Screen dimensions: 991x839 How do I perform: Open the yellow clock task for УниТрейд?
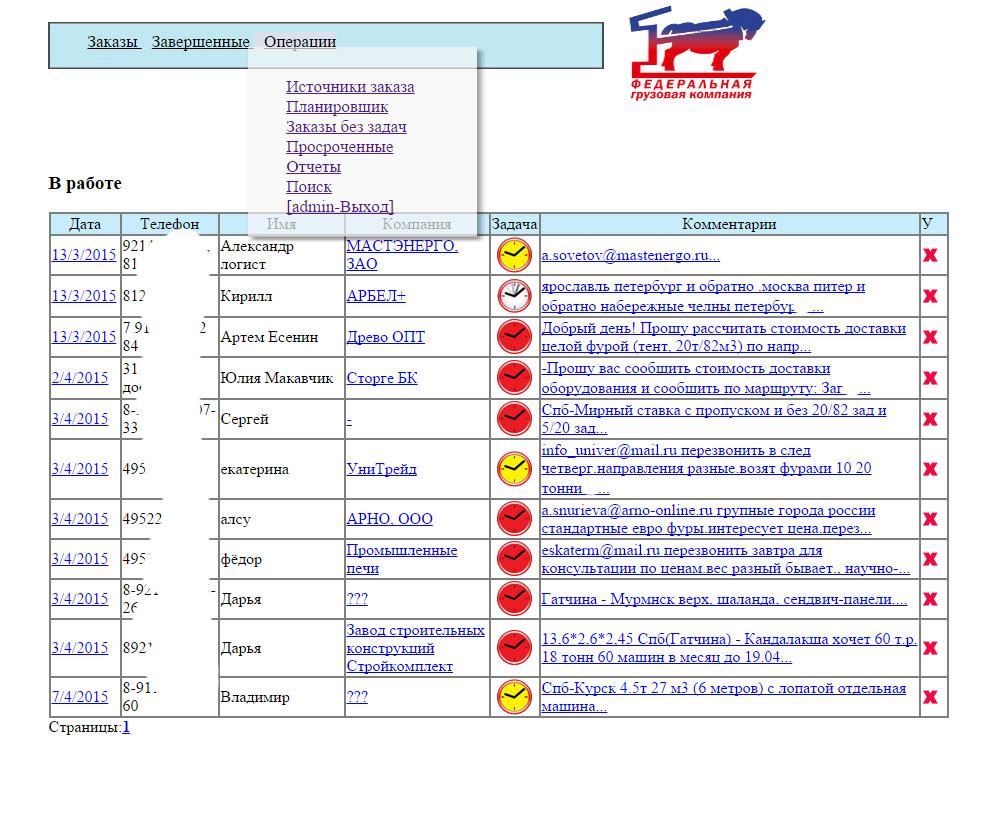[x=514, y=468]
